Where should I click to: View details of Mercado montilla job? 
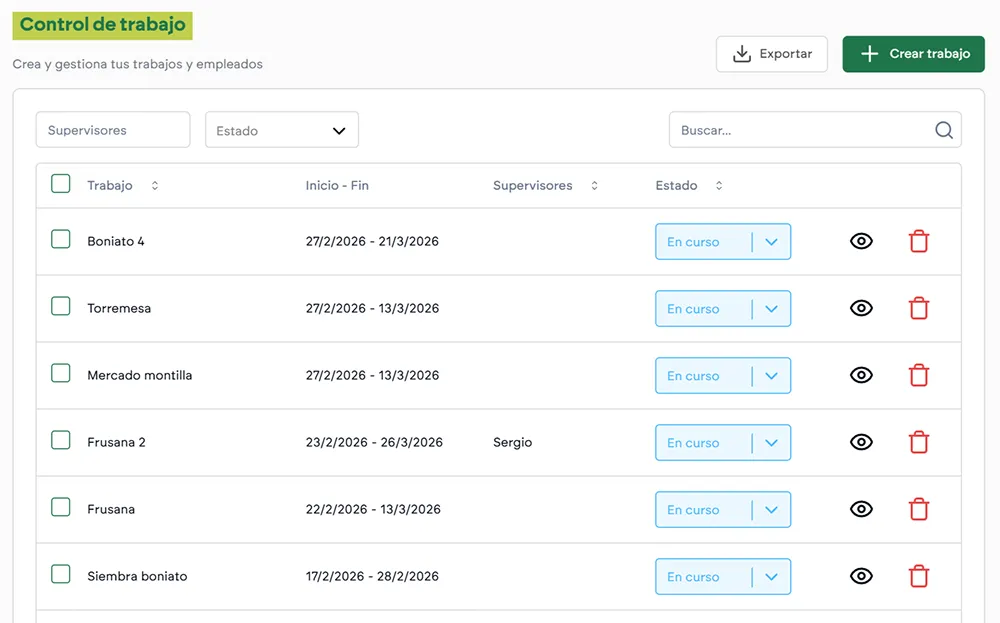[861, 375]
